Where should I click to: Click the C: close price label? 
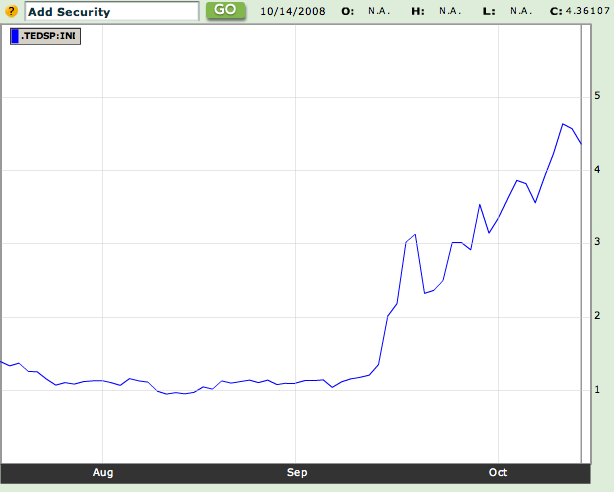click(556, 11)
